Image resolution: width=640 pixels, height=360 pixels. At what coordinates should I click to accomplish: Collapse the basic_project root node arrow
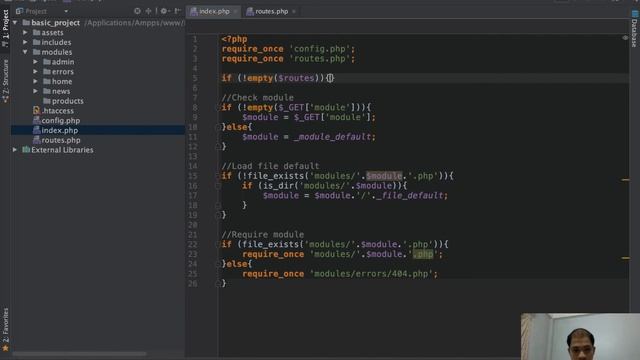pyautogui.click(x=15, y=22)
